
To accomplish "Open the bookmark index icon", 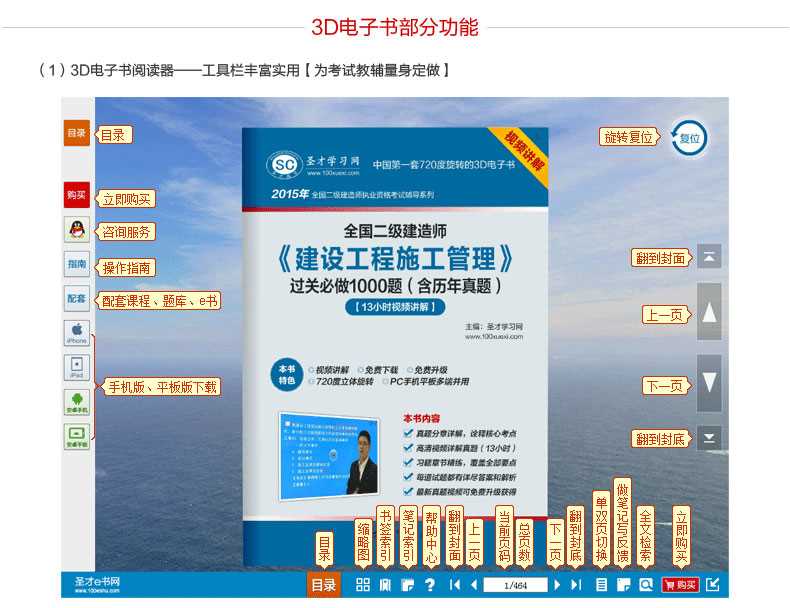I will point(385,585).
